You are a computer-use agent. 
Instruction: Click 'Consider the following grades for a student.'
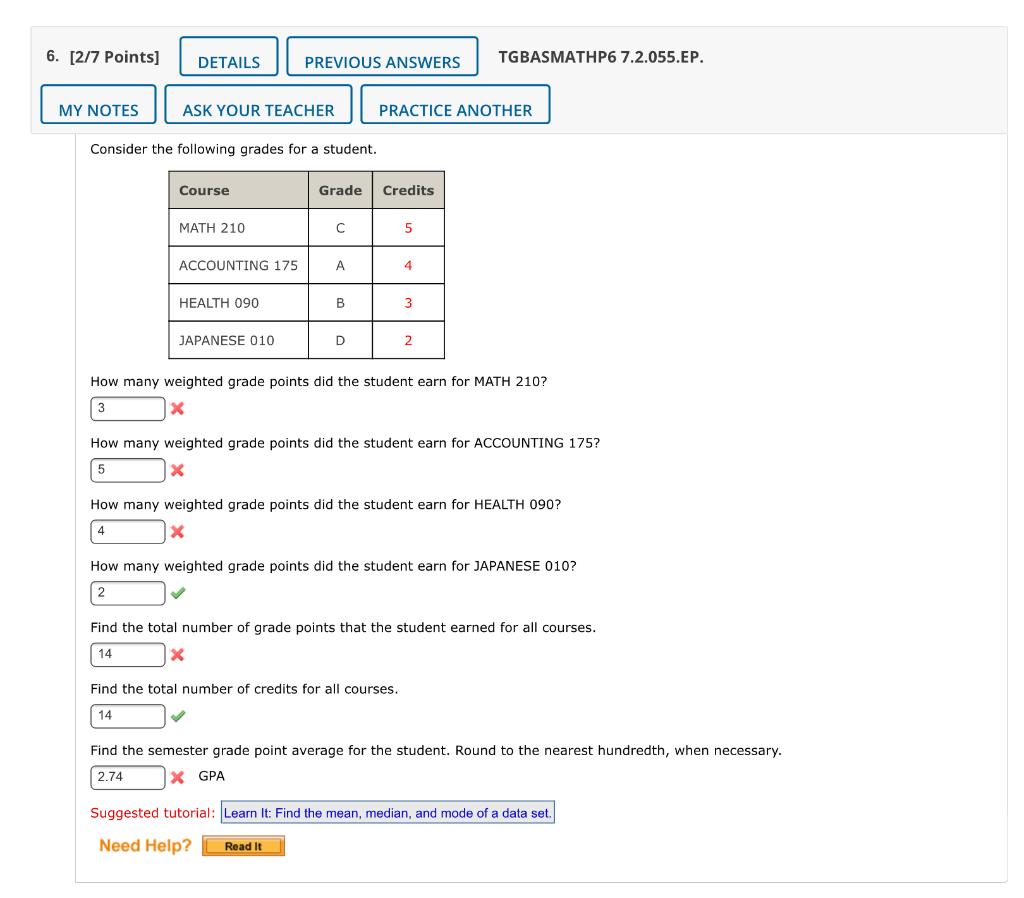[233, 149]
